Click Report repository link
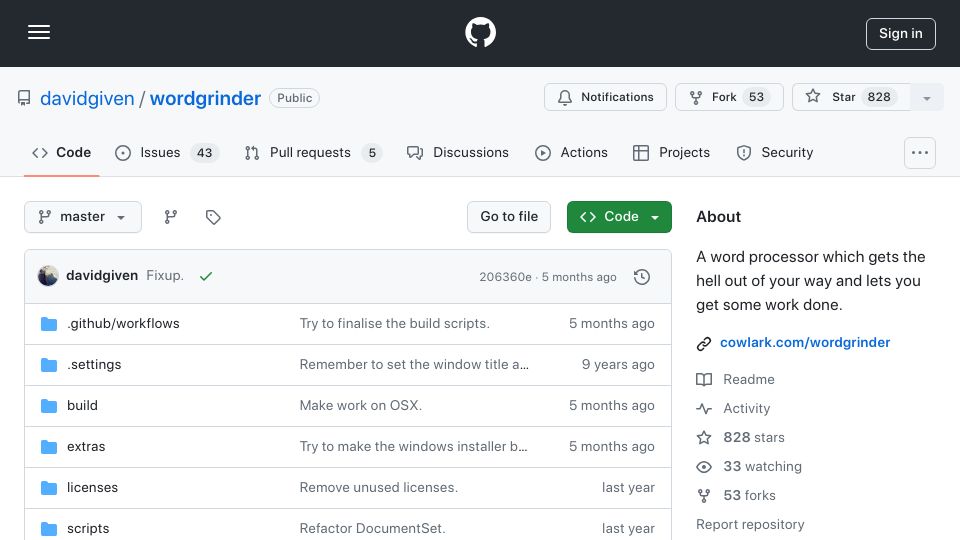The width and height of the screenshot is (960, 540). 750,525
